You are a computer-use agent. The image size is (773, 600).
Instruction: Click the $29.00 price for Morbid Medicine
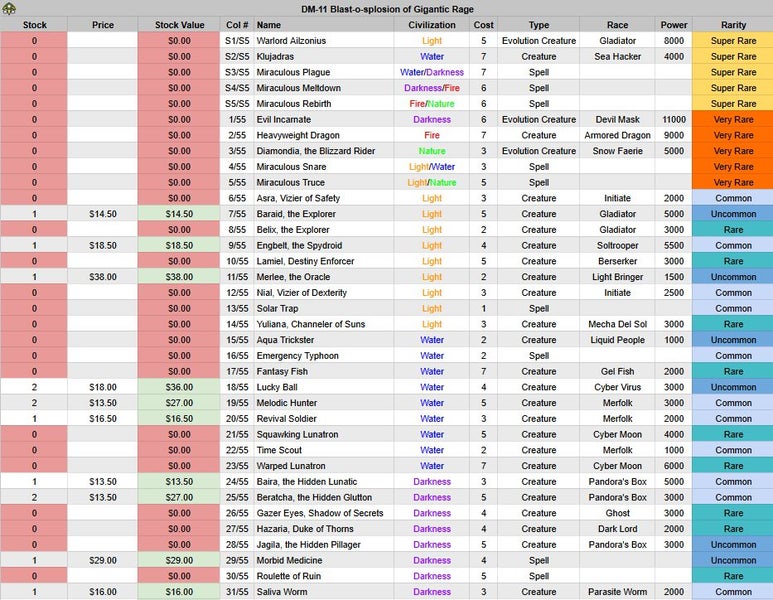[x=103, y=561]
